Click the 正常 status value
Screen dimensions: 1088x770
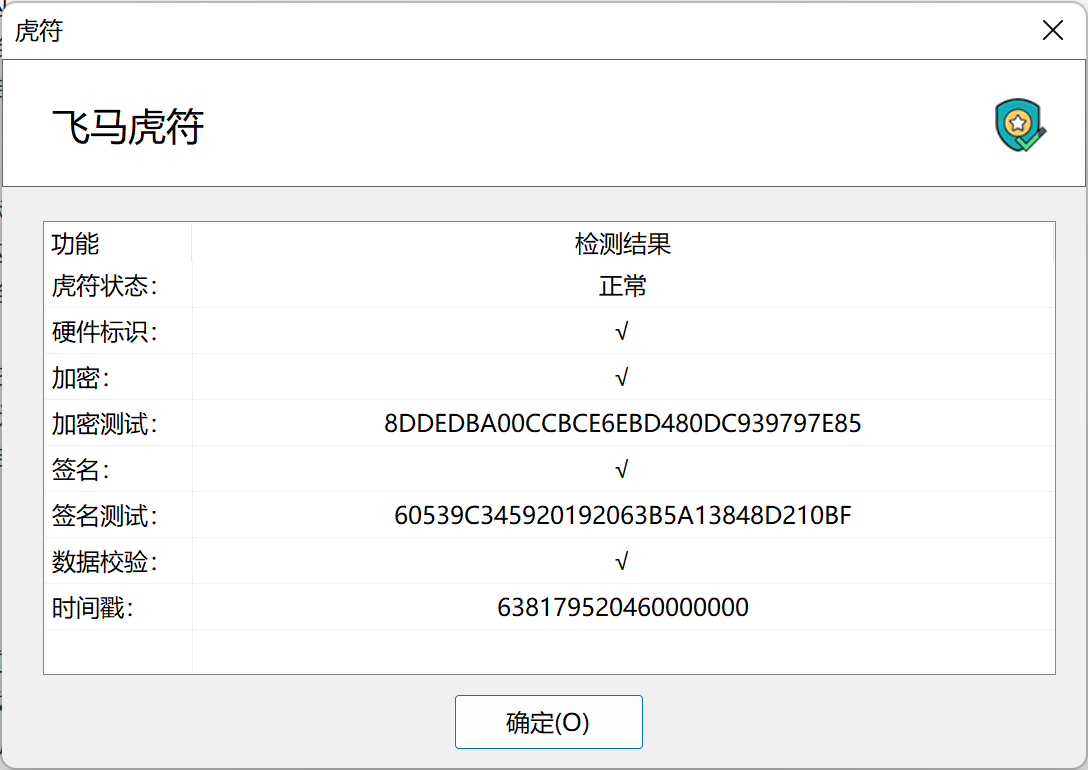(622, 286)
